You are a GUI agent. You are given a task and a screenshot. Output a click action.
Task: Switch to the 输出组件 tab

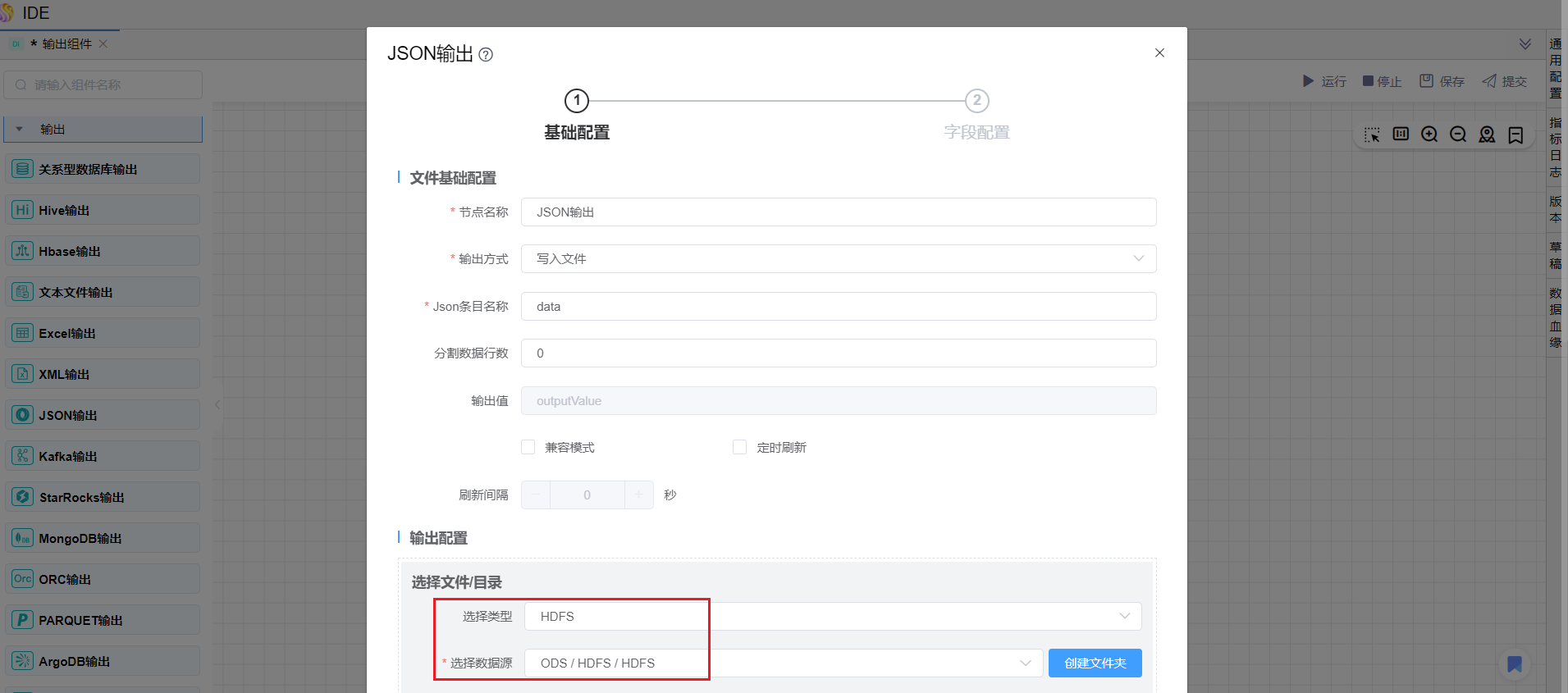66,44
